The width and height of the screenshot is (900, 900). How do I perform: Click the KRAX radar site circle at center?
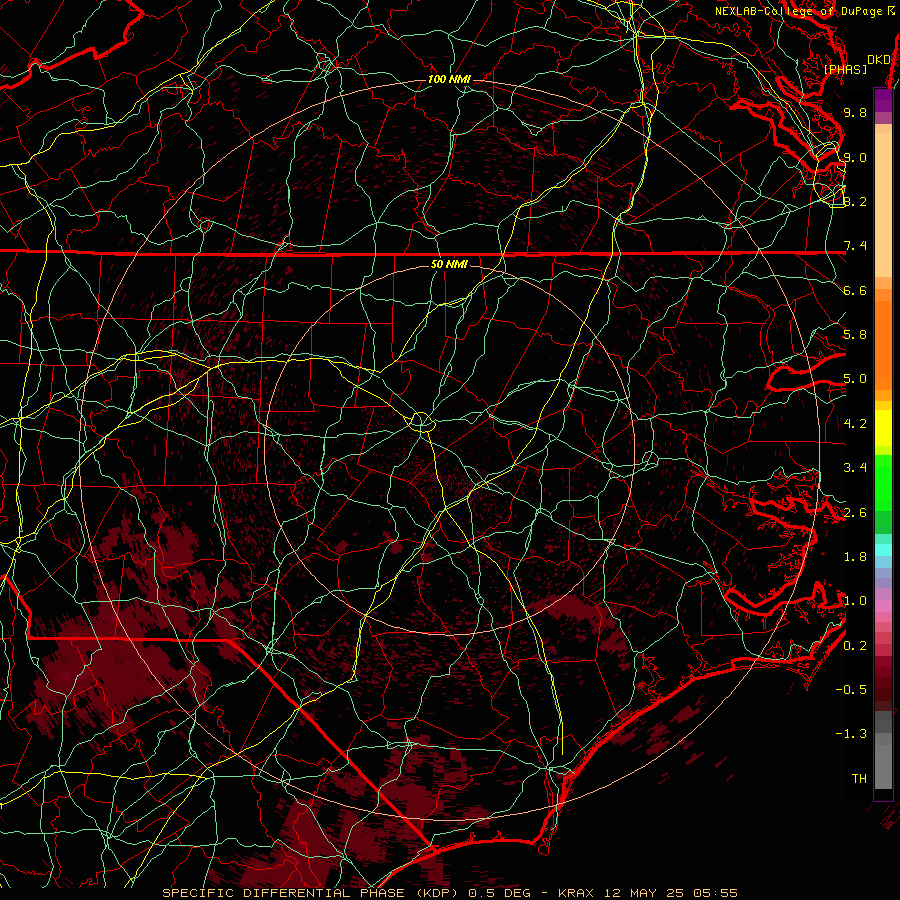pos(421,422)
